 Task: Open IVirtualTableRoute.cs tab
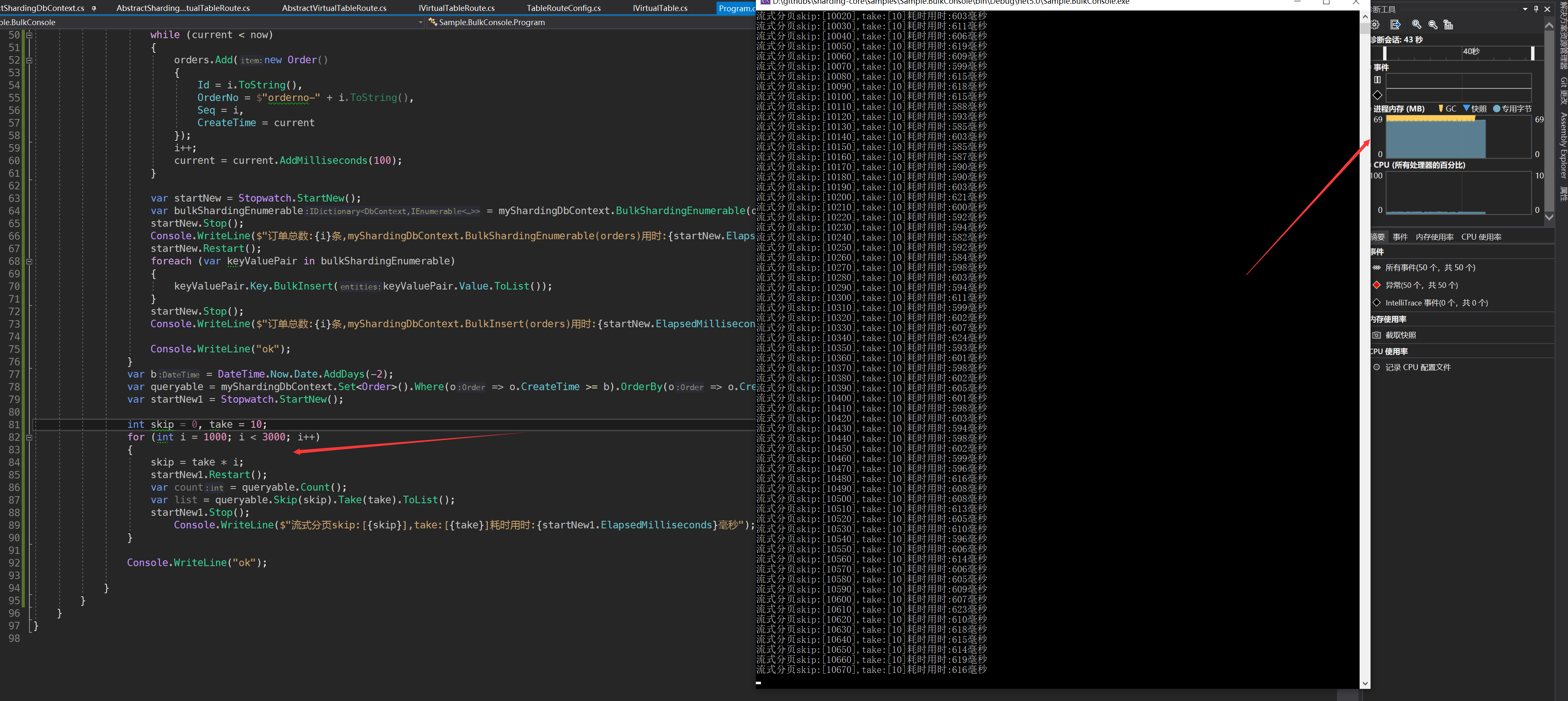(x=457, y=8)
